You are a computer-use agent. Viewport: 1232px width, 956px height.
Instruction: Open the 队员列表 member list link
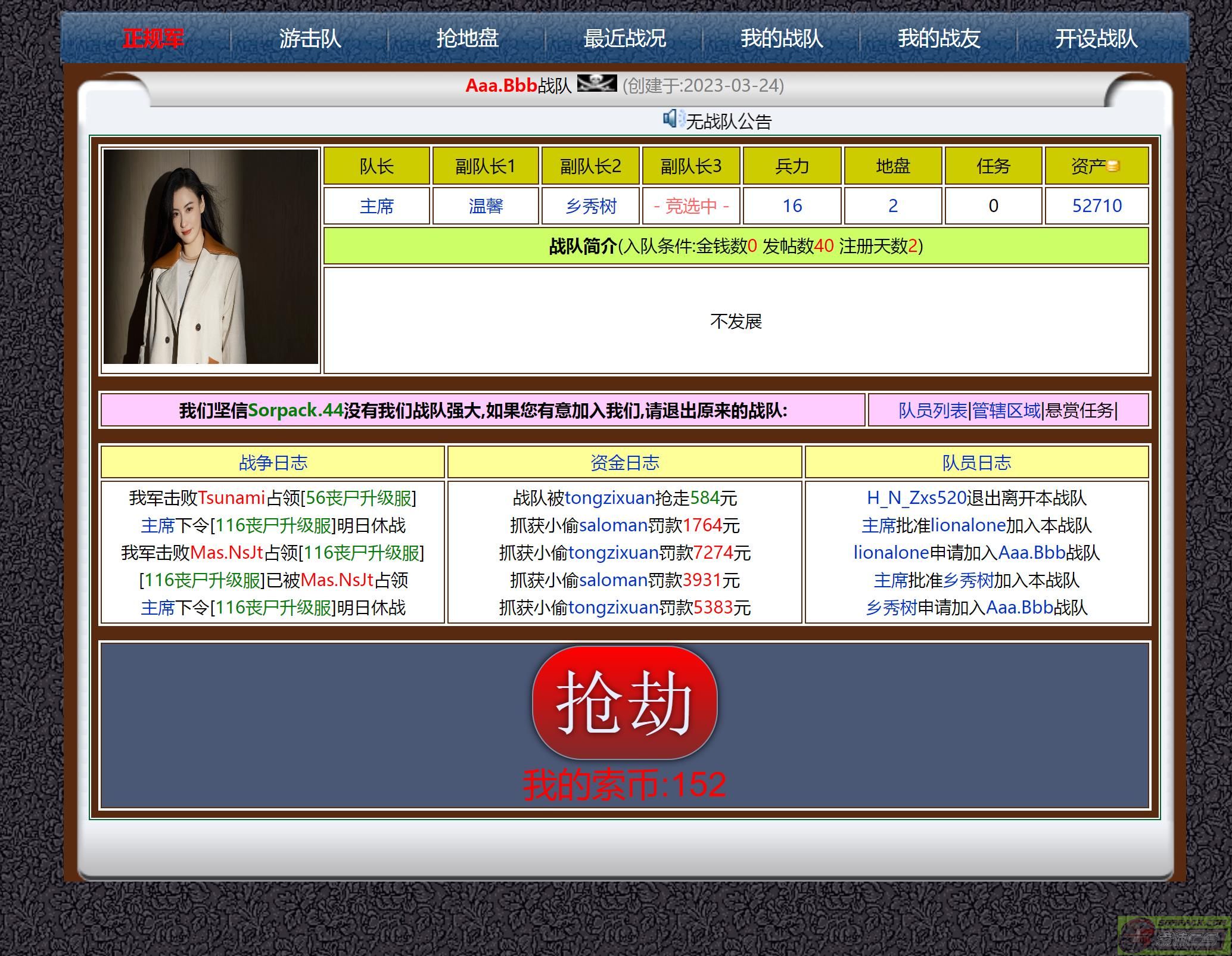(x=932, y=410)
